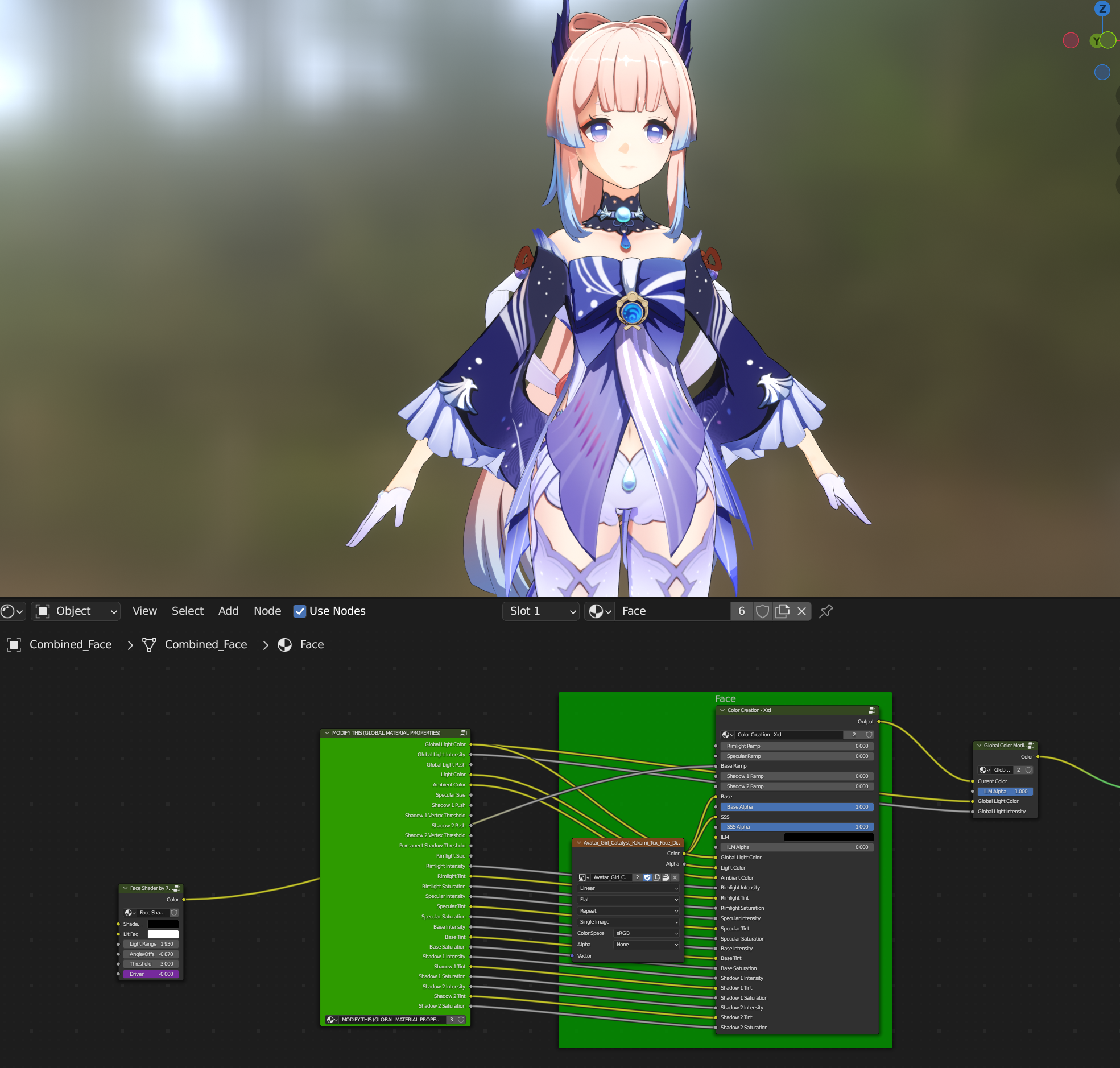Screen dimensions: 1120x1068
Task: Open image browse icon in Kokomi texture node
Action: coord(584,877)
